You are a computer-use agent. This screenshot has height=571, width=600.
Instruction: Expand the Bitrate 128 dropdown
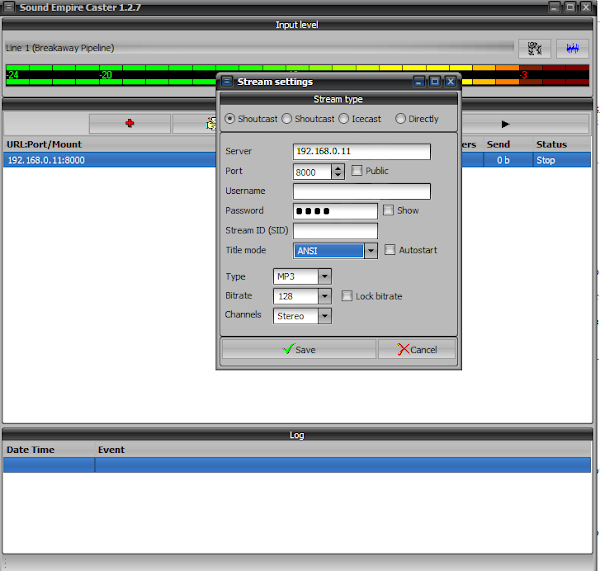click(324, 296)
